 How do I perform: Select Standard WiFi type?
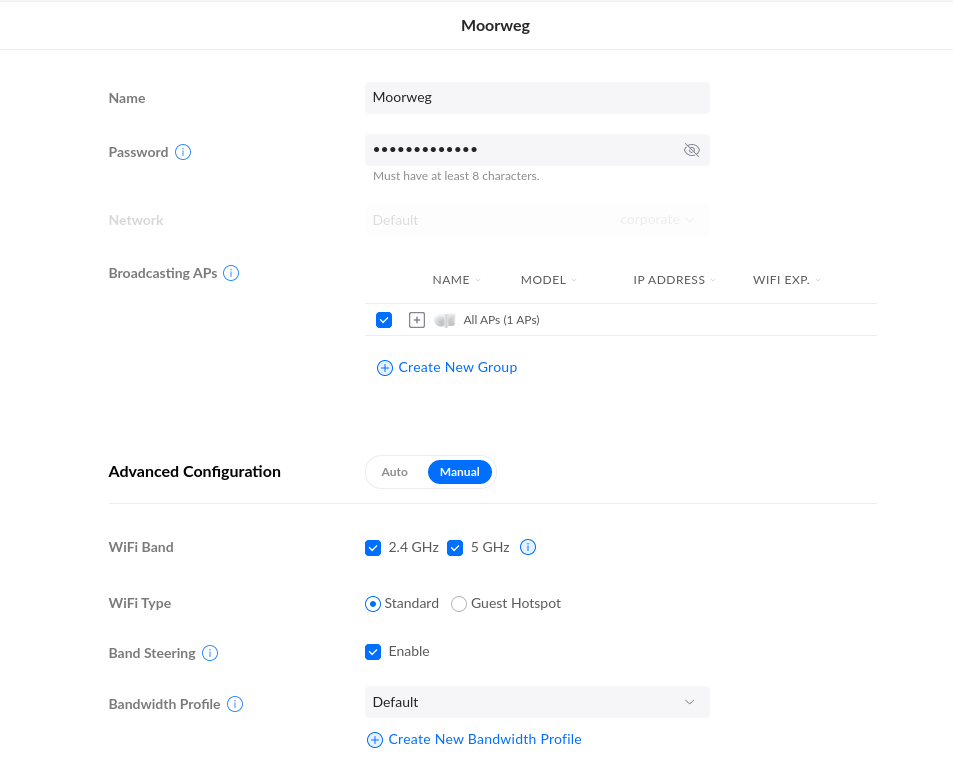[x=373, y=604]
